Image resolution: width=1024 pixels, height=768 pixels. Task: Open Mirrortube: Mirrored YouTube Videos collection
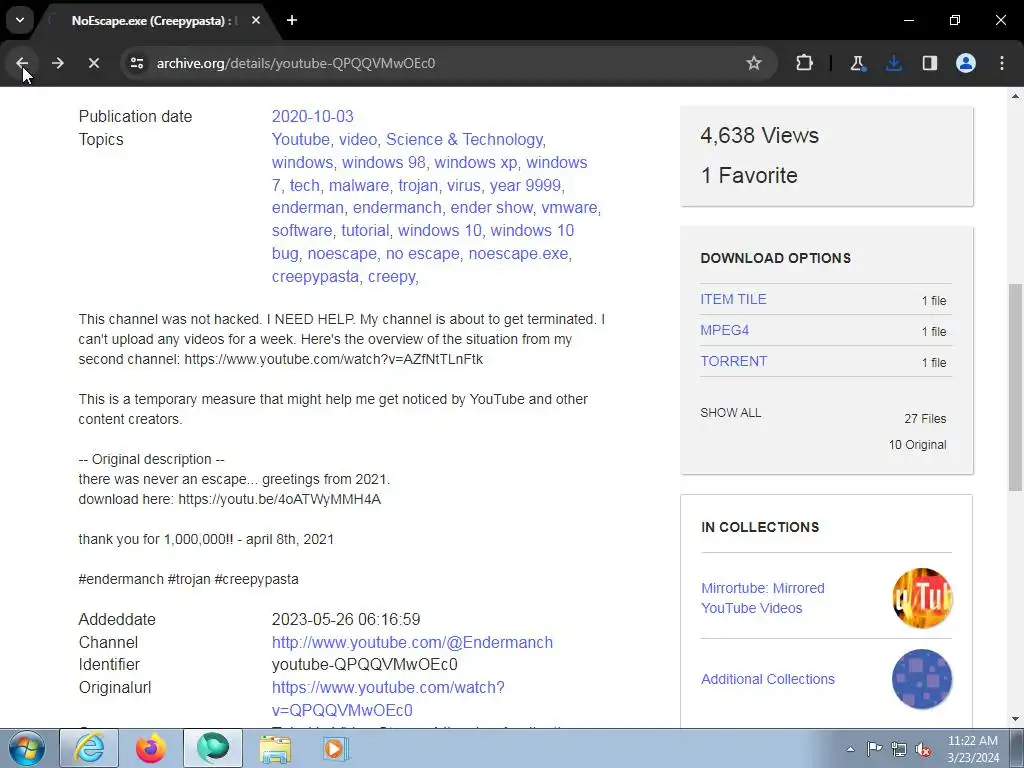[763, 598]
